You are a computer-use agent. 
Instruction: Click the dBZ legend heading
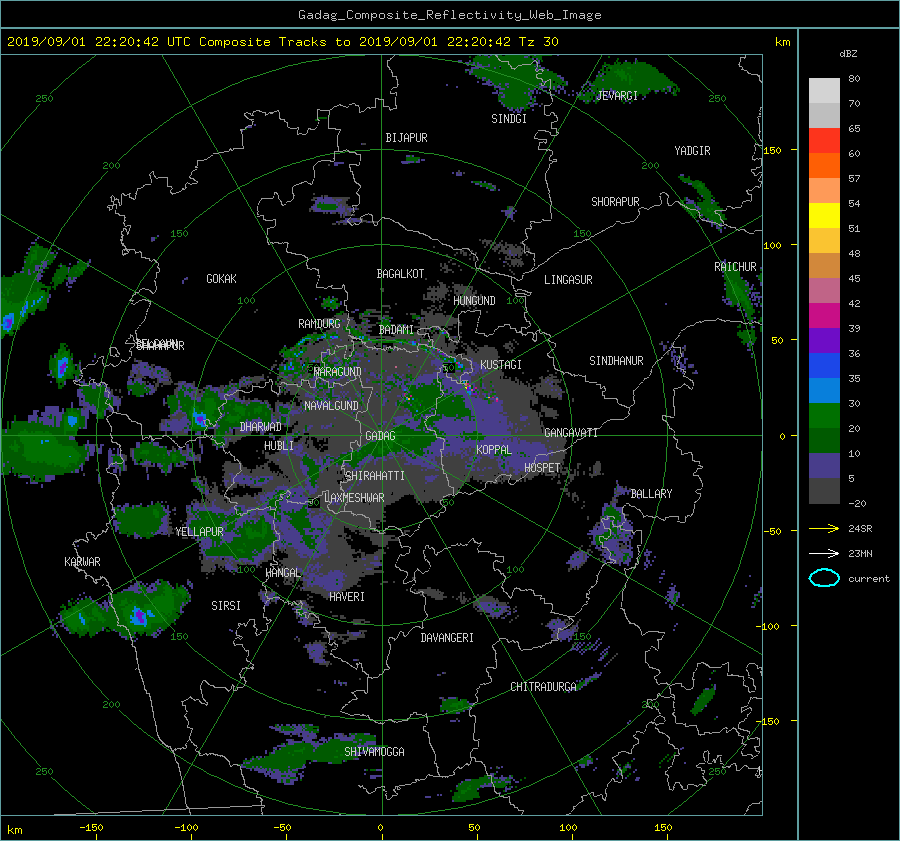point(848,54)
